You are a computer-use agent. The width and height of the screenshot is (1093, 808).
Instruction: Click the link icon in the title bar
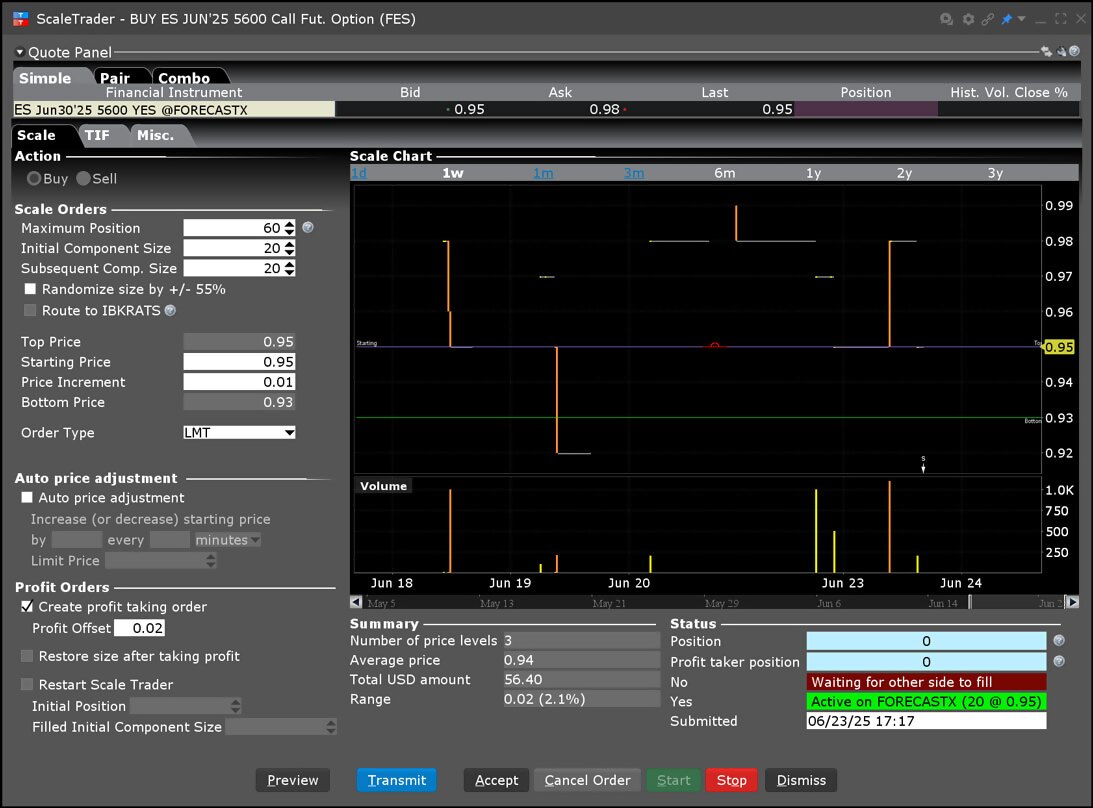coord(988,19)
